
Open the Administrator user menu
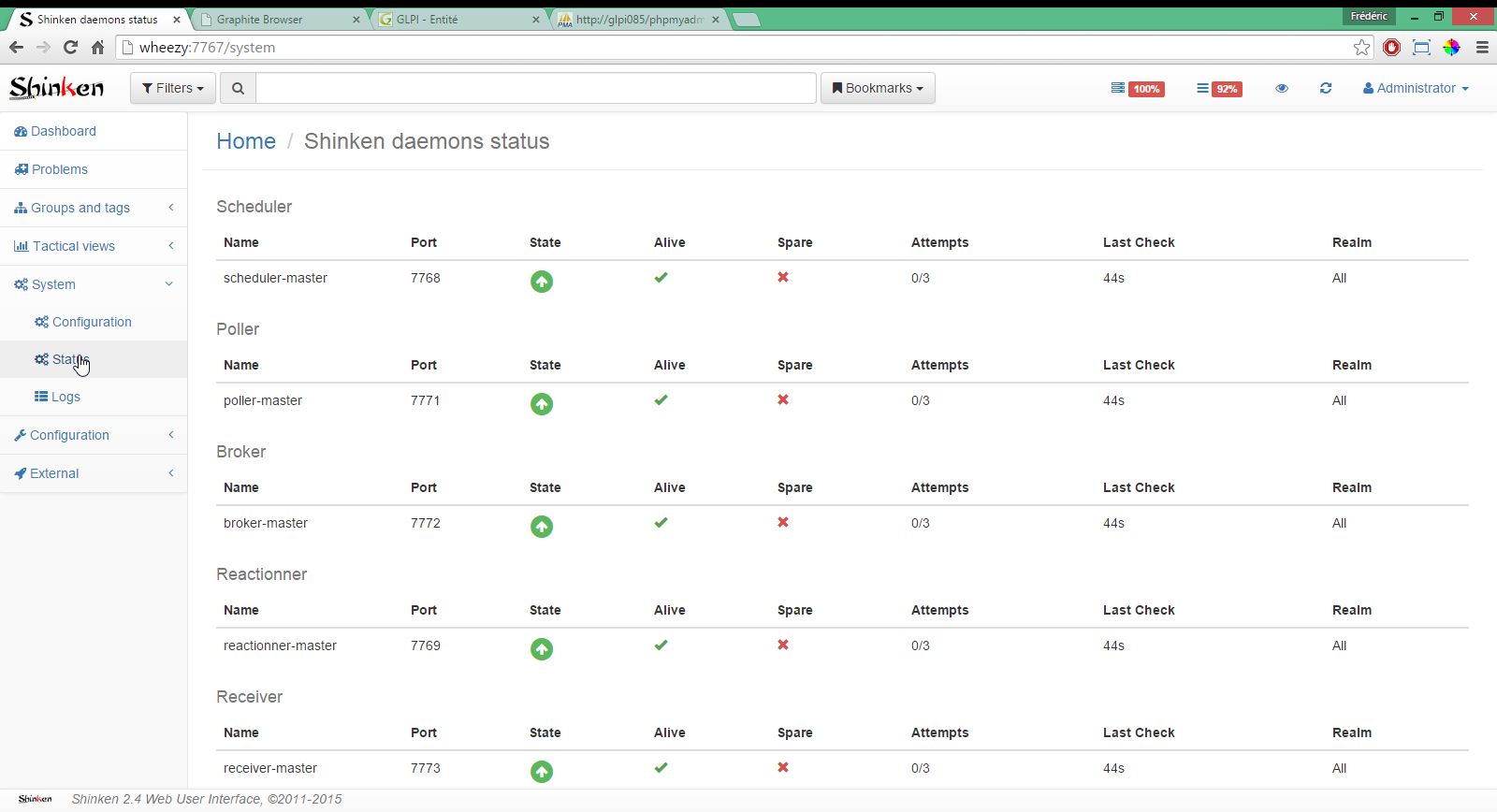pos(1416,88)
